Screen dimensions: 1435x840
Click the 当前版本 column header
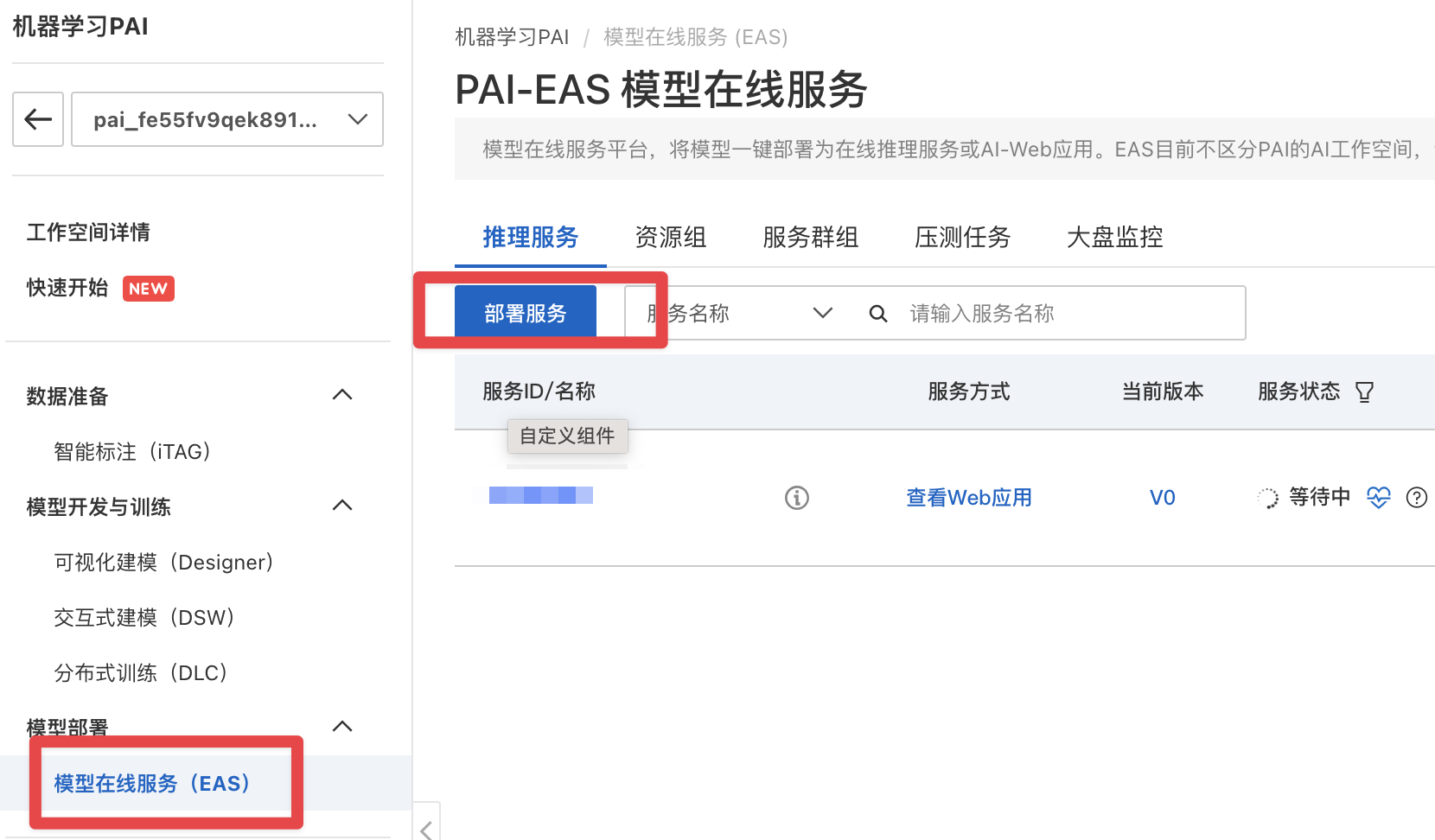1163,391
